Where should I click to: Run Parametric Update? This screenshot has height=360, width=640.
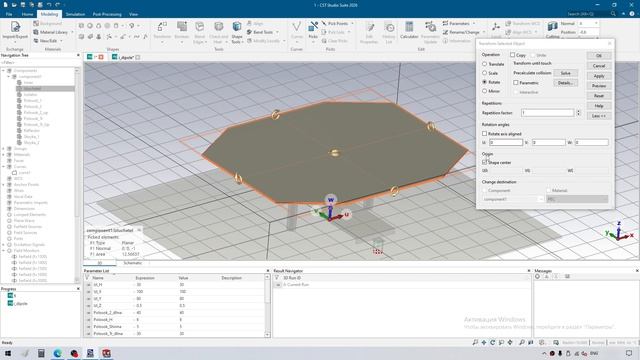point(430,32)
